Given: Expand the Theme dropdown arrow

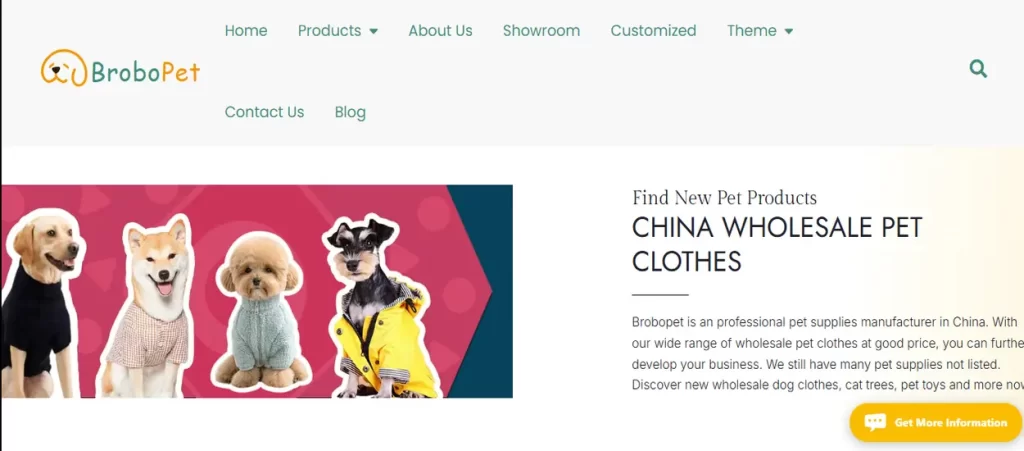Looking at the screenshot, I should pos(788,31).
